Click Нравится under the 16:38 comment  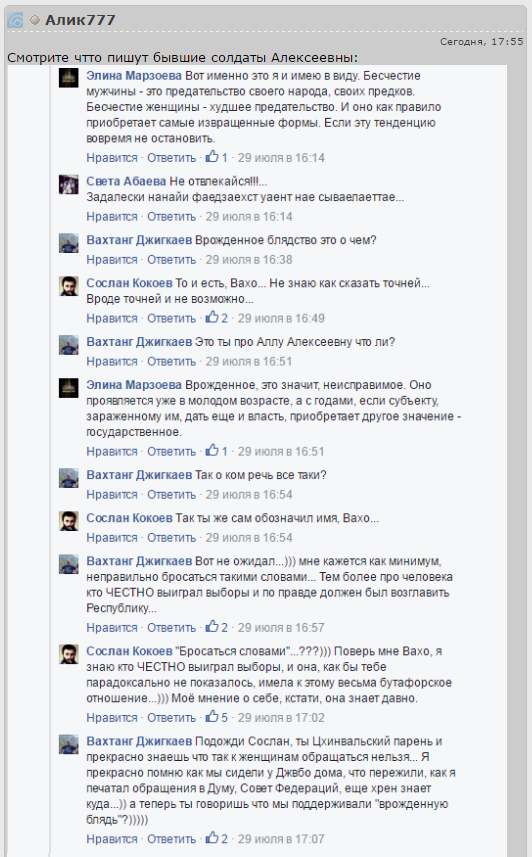(x=112, y=260)
